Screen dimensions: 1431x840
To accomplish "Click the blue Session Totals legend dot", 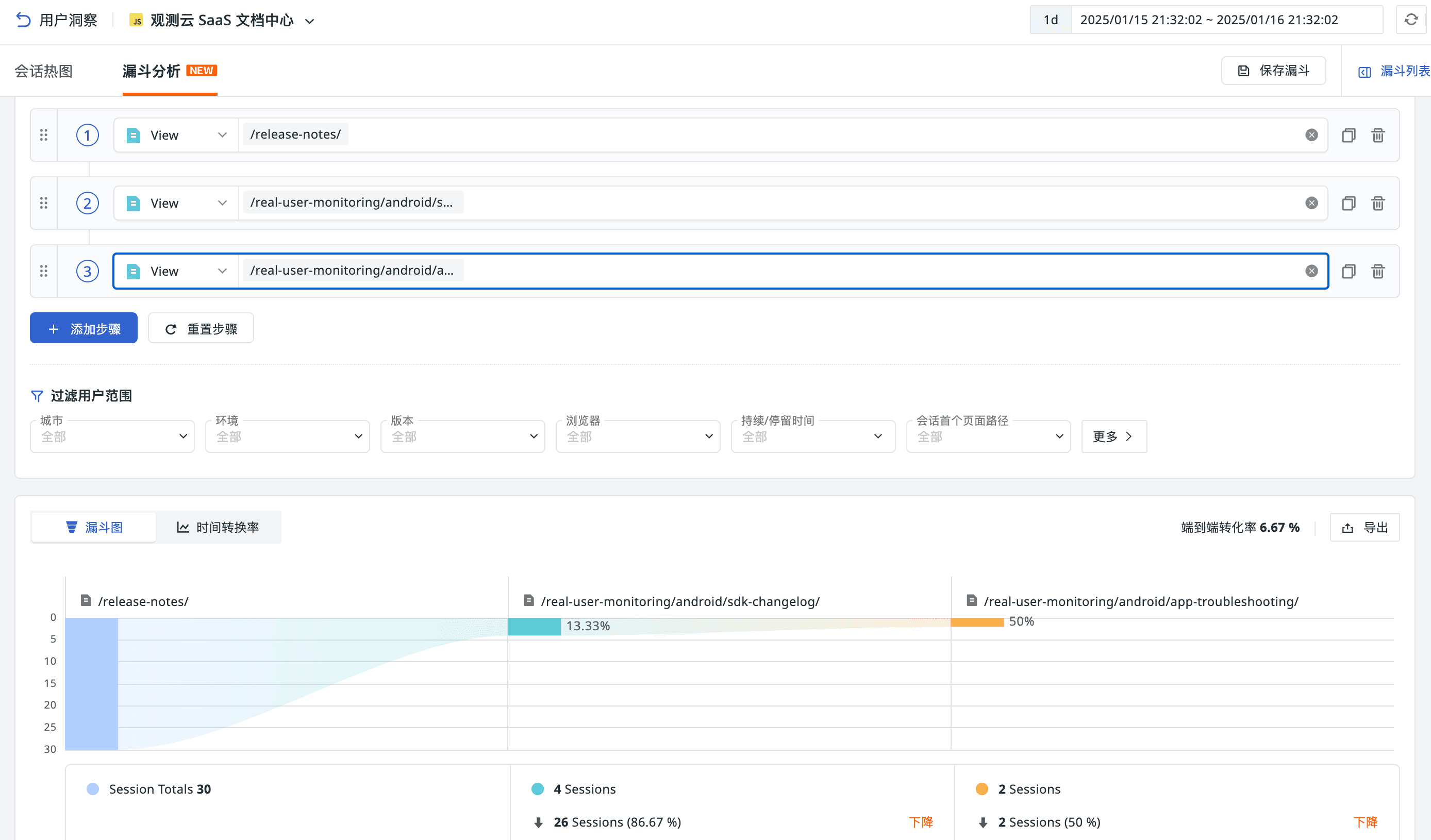I will [x=93, y=789].
